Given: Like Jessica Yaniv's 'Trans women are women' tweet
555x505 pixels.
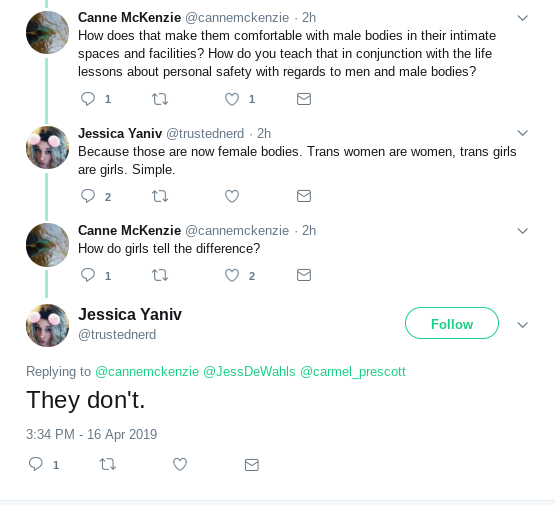Looking at the screenshot, I should click(232, 196).
